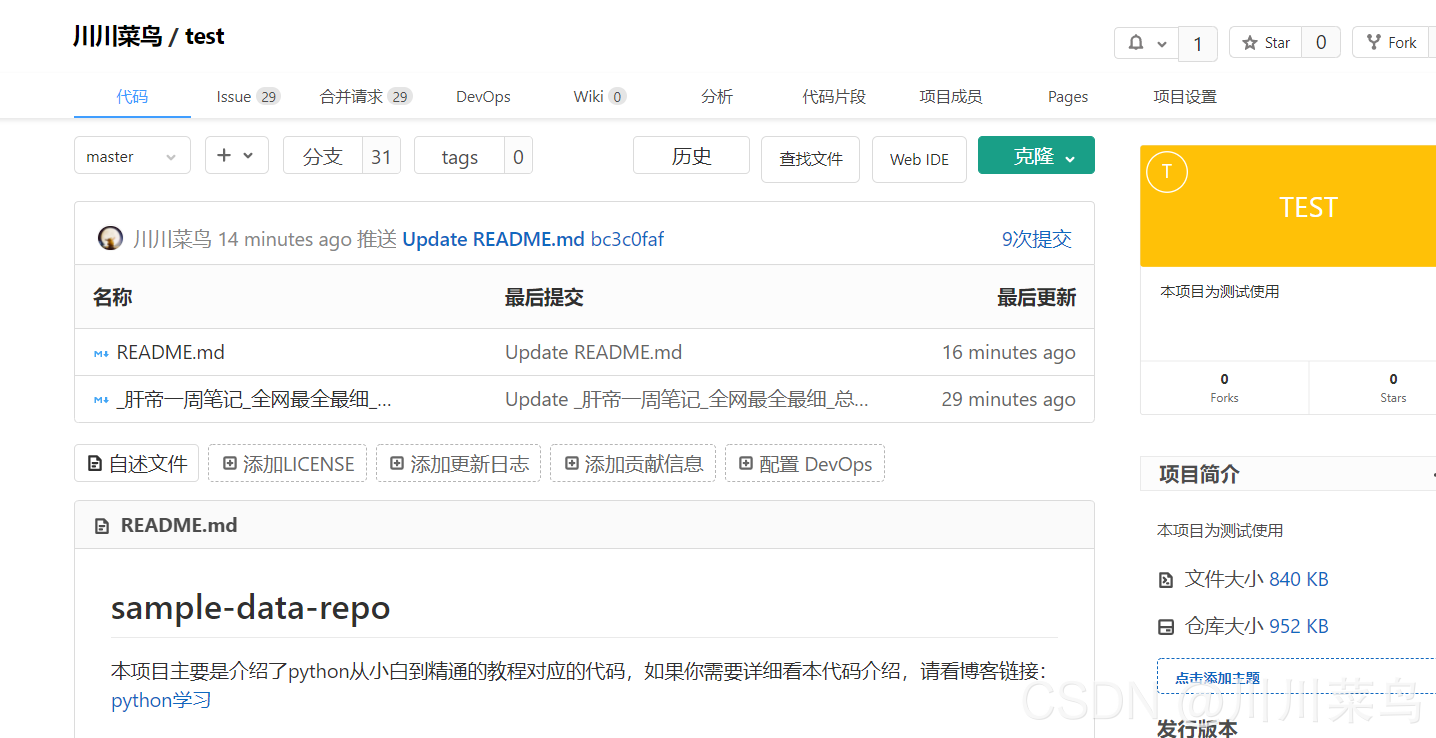Open the Web IDE button
1436x738 pixels.
point(919,160)
